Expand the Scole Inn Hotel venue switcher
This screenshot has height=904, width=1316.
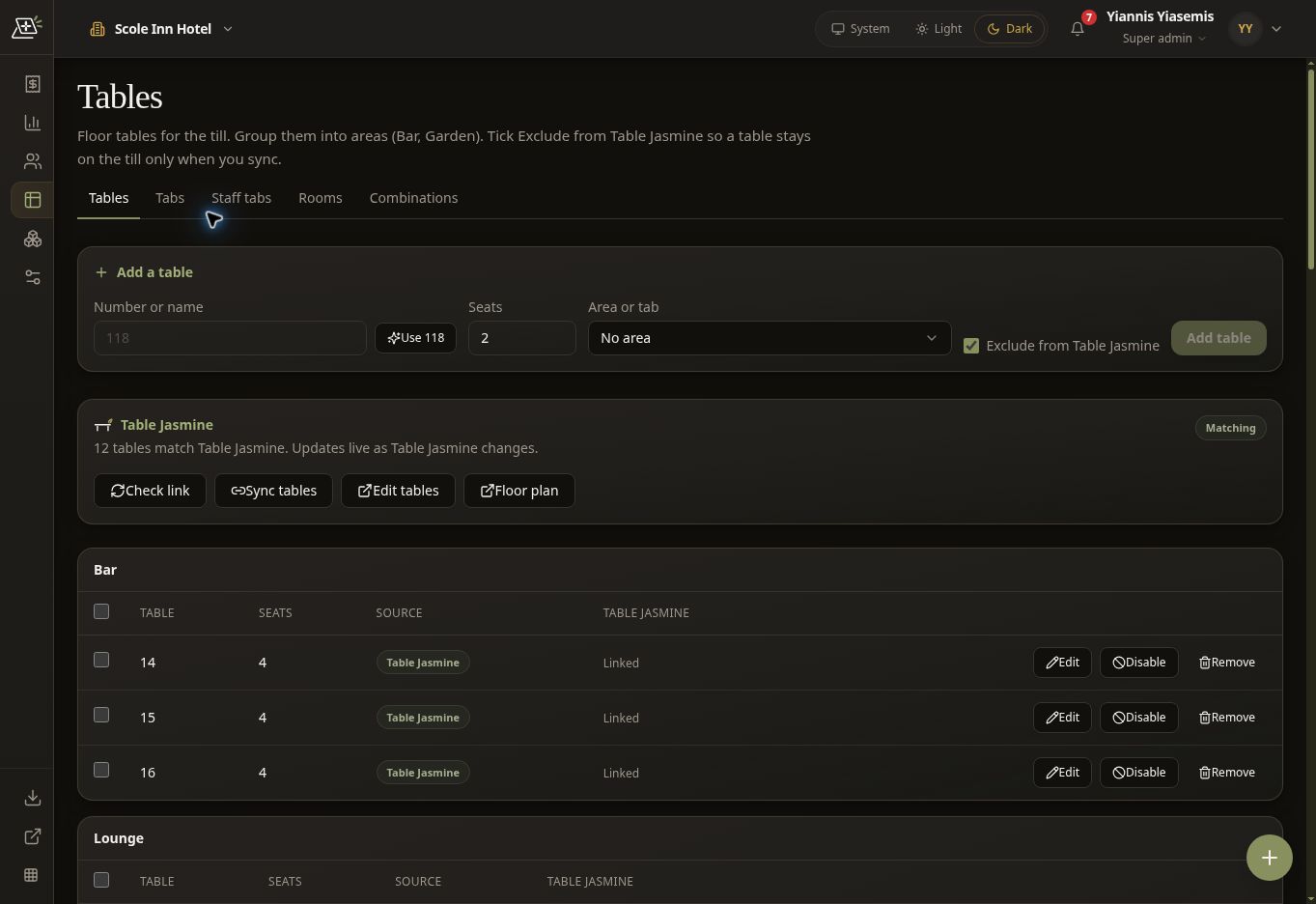[161, 29]
